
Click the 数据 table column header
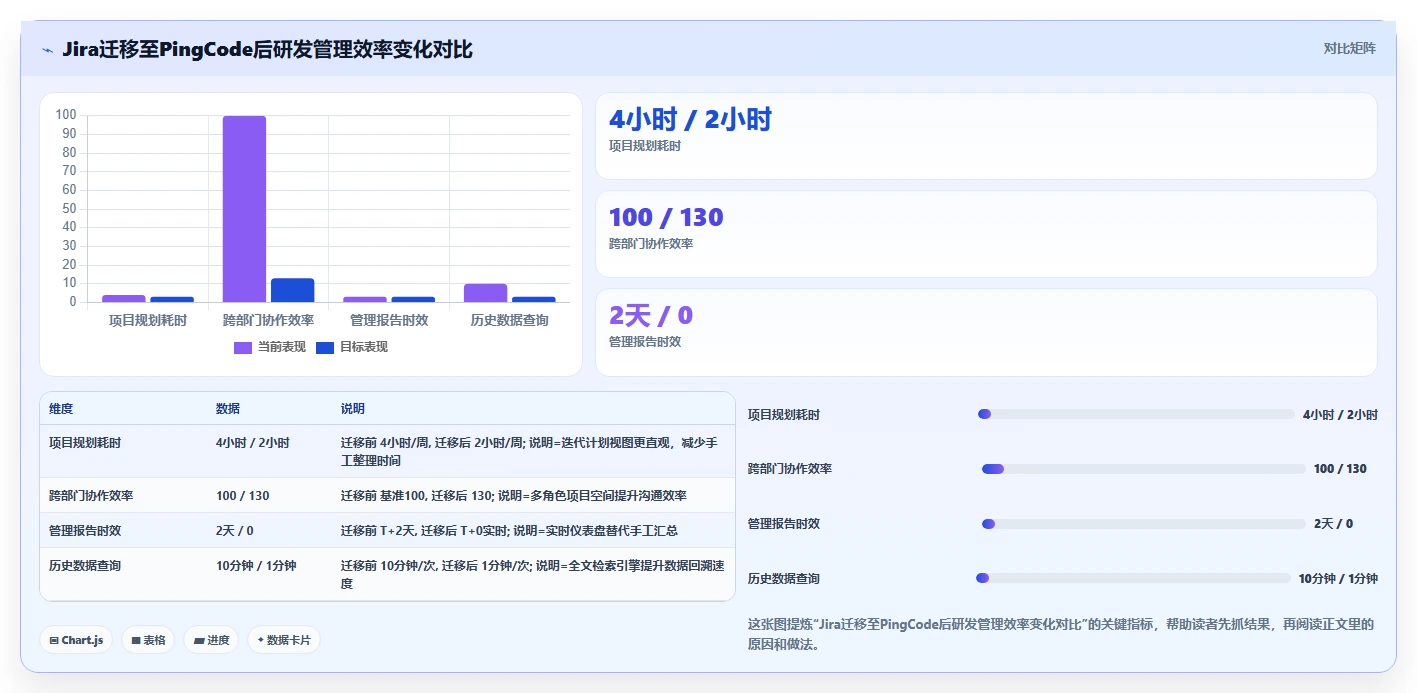[228, 409]
